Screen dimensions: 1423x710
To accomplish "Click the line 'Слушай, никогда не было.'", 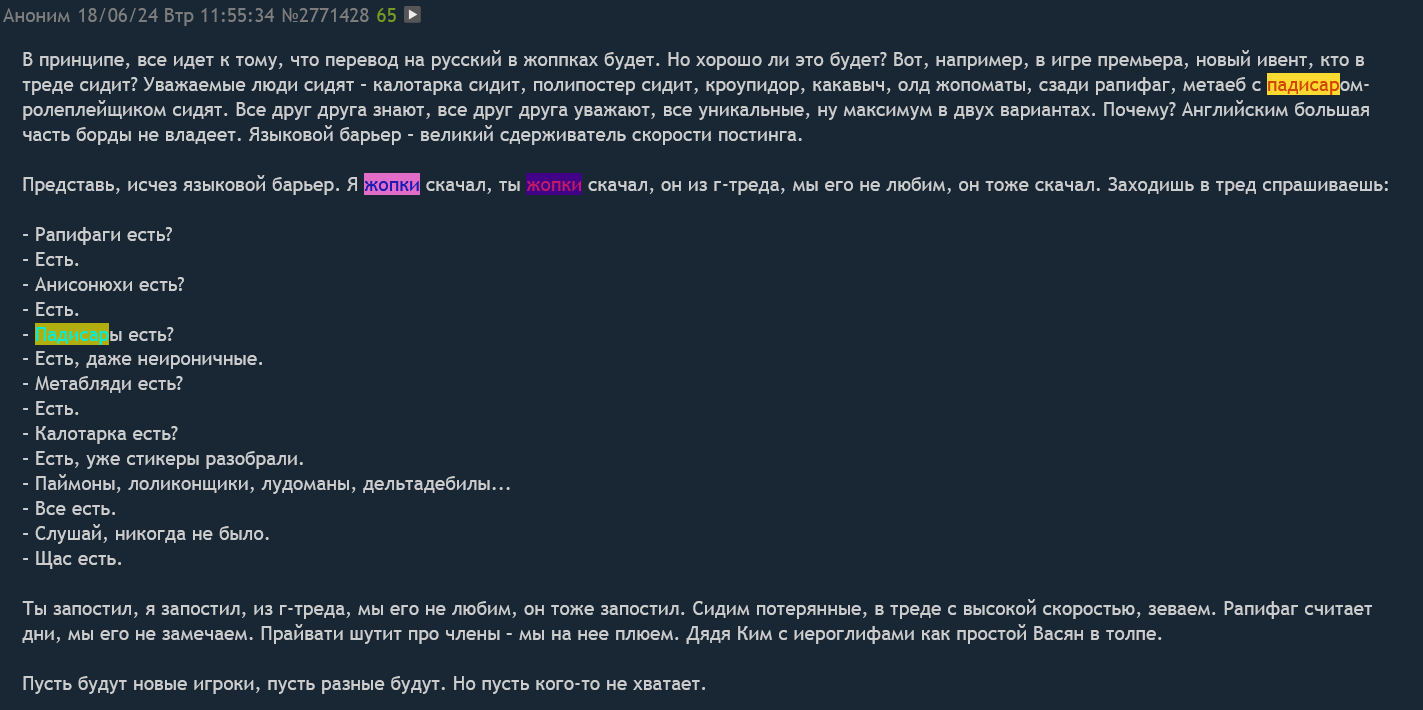I will click(146, 534).
